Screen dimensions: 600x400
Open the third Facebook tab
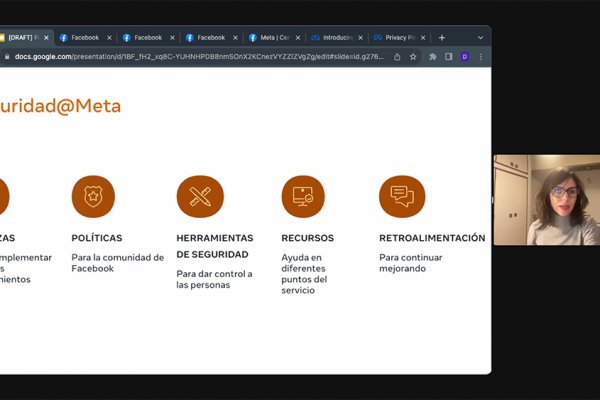(x=211, y=38)
